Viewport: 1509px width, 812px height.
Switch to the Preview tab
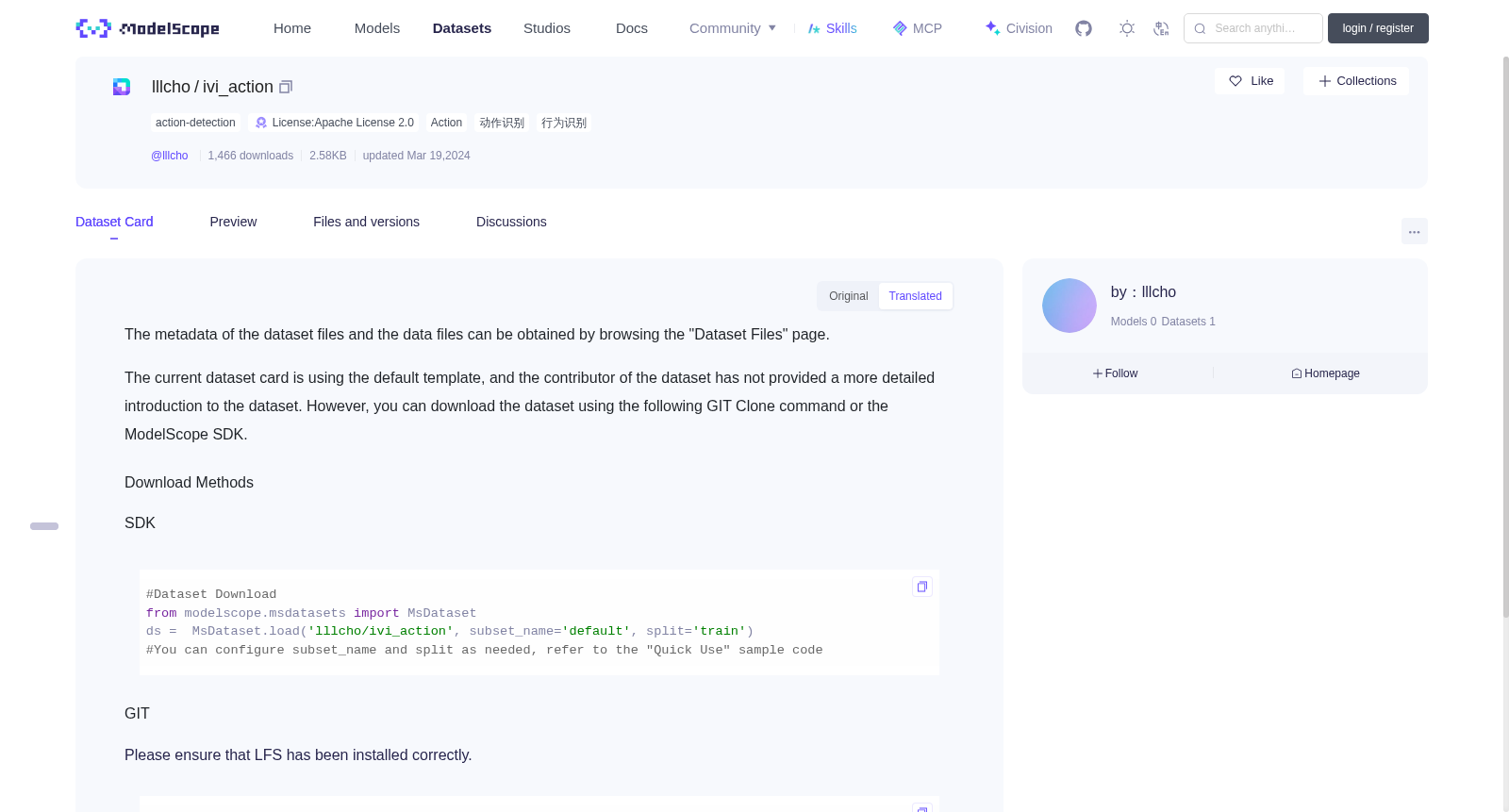(233, 222)
